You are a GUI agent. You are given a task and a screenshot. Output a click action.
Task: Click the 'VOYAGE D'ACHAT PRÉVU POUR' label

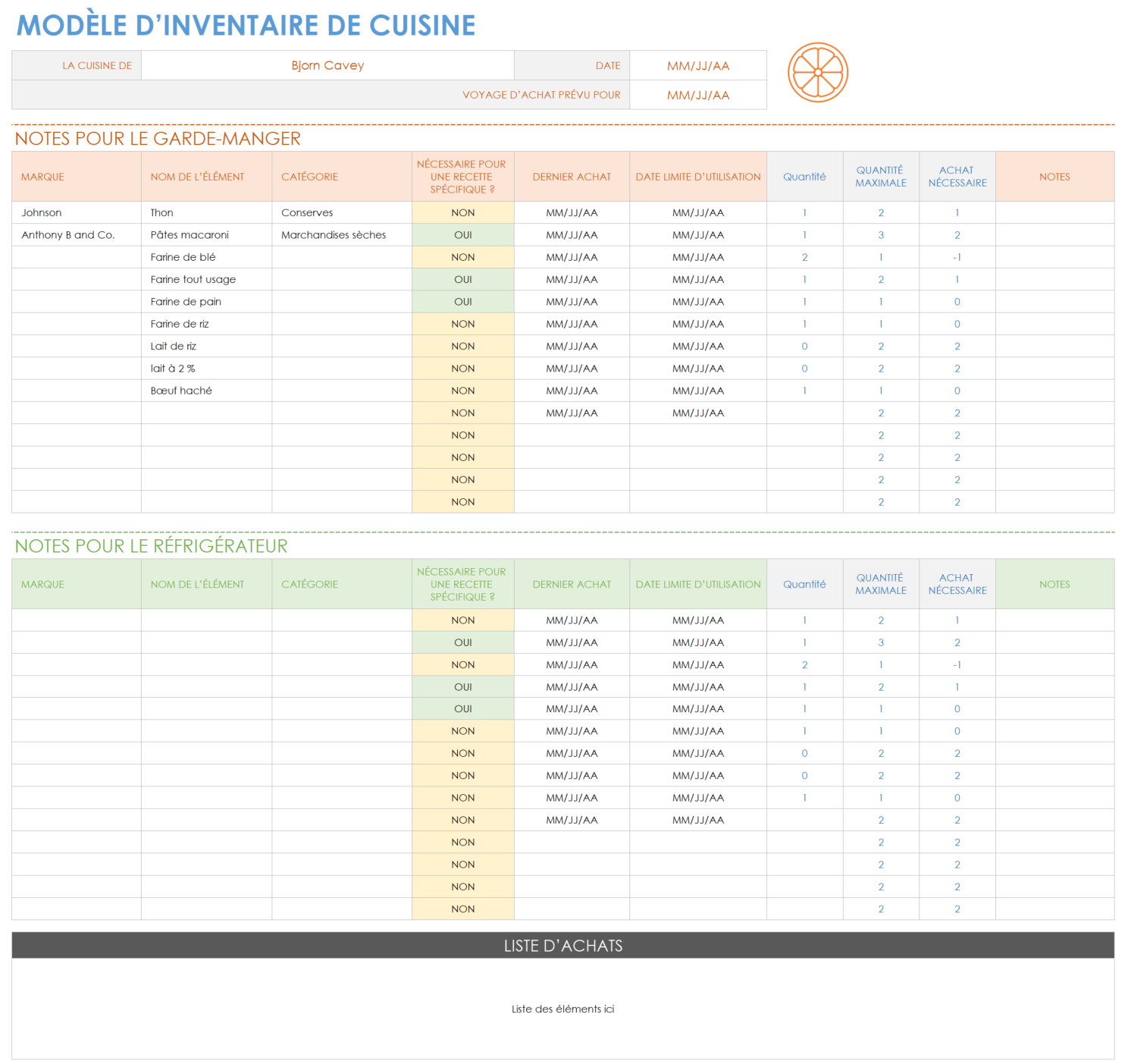(541, 95)
